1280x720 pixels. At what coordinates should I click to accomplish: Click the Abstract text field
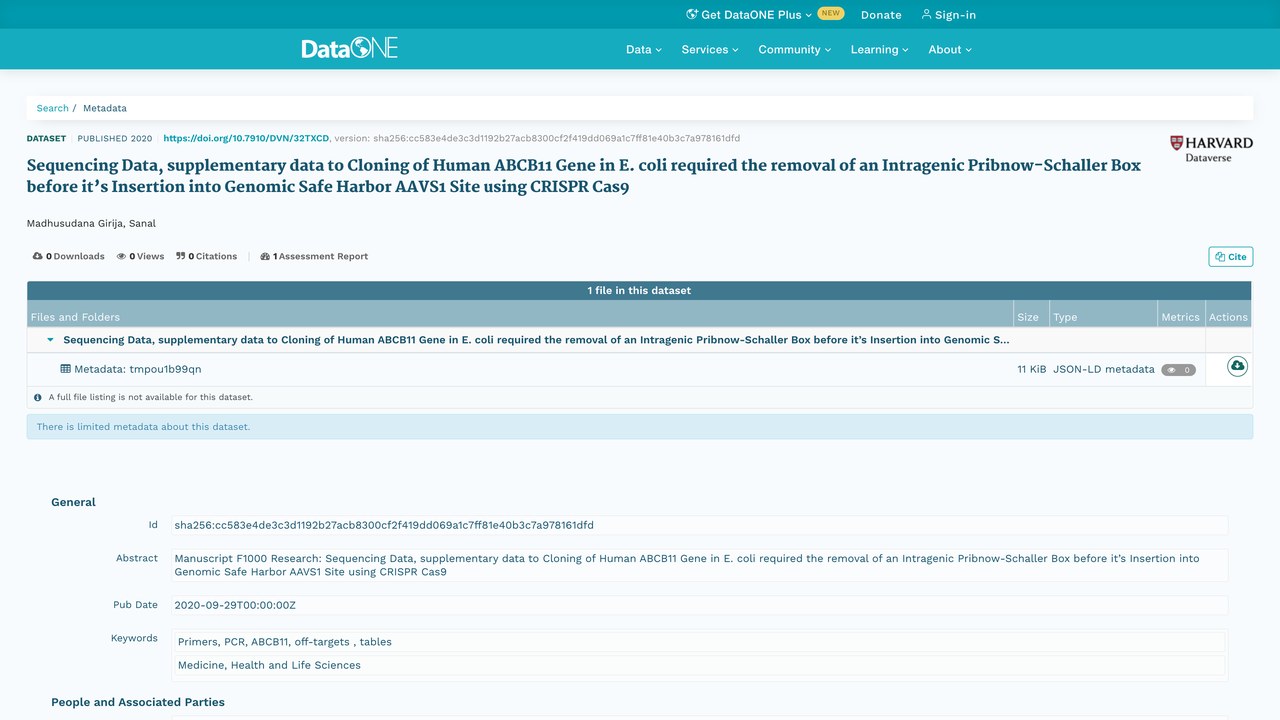point(699,565)
